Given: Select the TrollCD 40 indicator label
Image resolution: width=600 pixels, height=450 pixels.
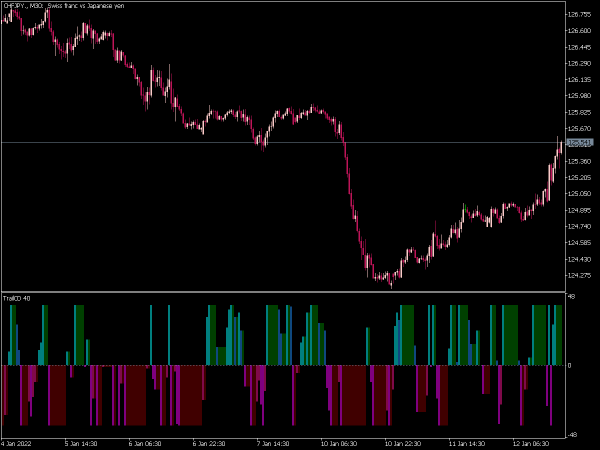Looking at the screenshot, I should pos(17,298).
